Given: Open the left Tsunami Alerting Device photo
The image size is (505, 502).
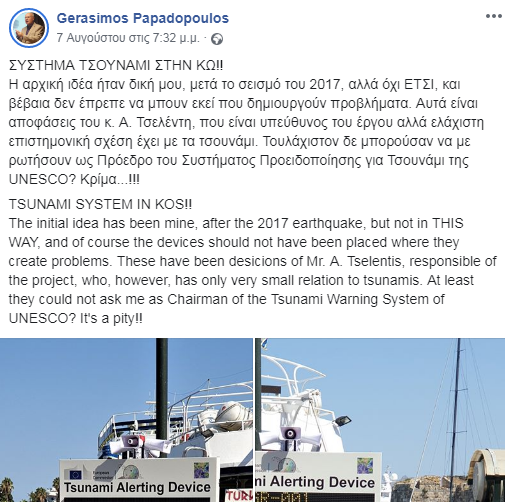Looking at the screenshot, I should (126, 420).
